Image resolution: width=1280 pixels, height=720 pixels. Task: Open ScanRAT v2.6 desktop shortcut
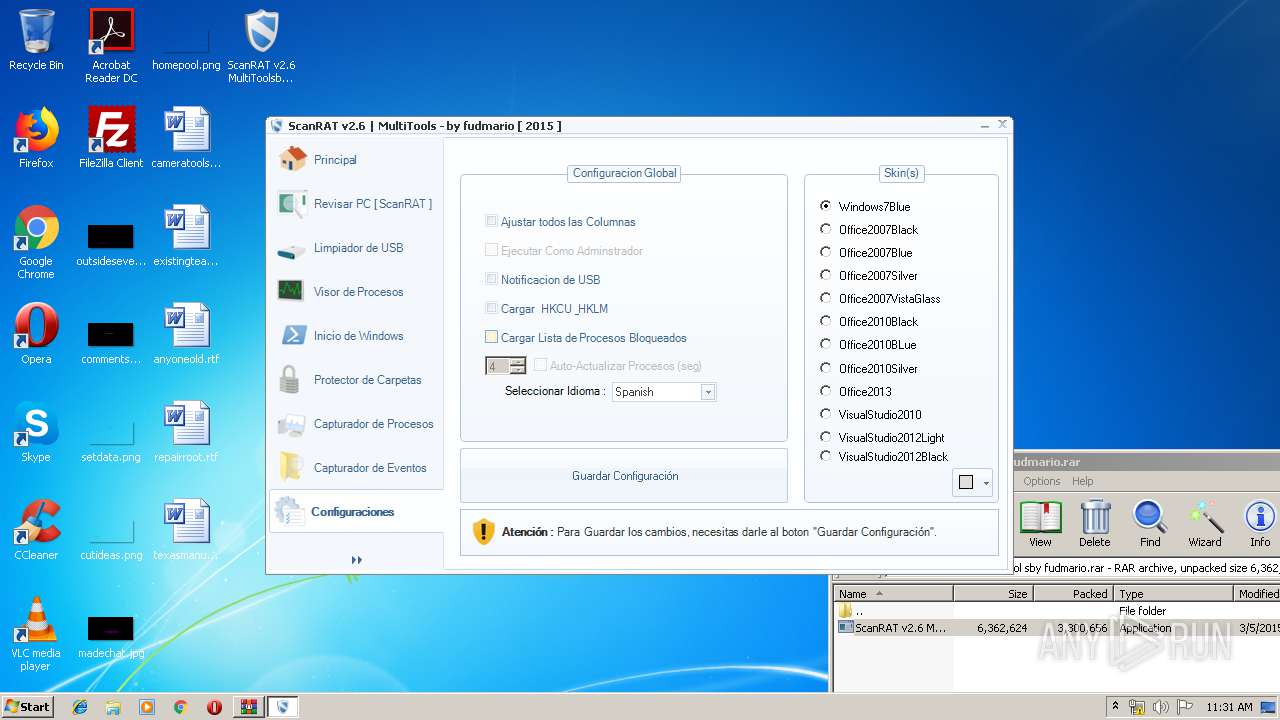tap(261, 46)
